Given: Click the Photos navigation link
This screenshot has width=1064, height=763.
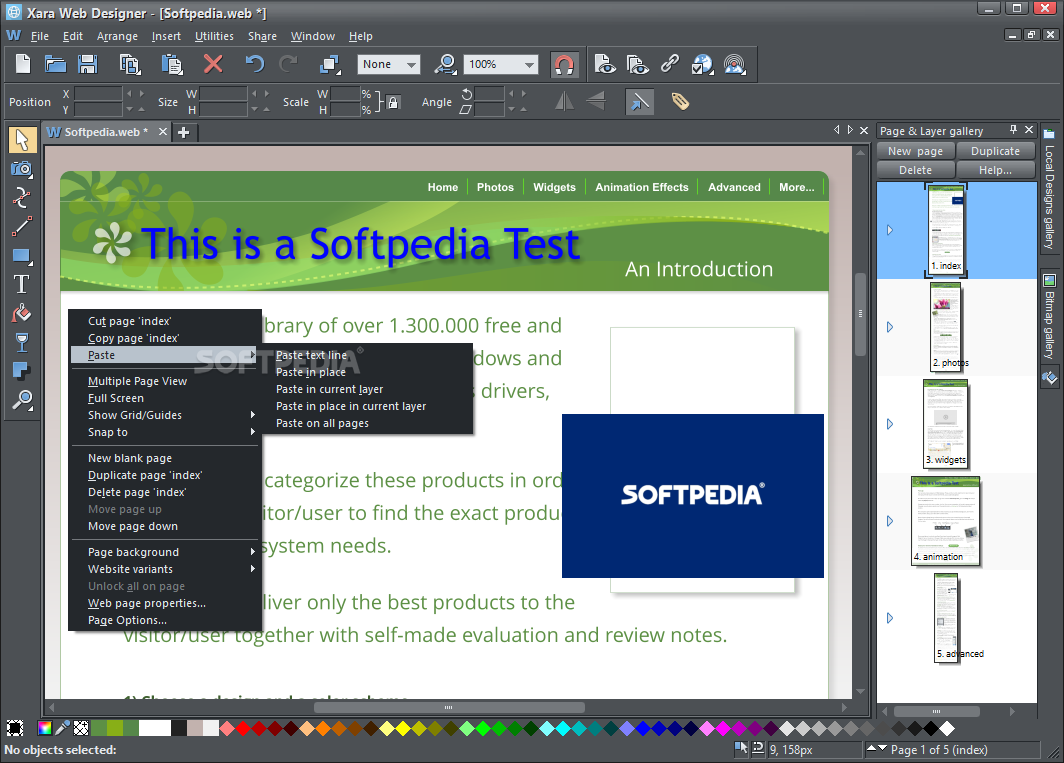Looking at the screenshot, I should (x=495, y=187).
